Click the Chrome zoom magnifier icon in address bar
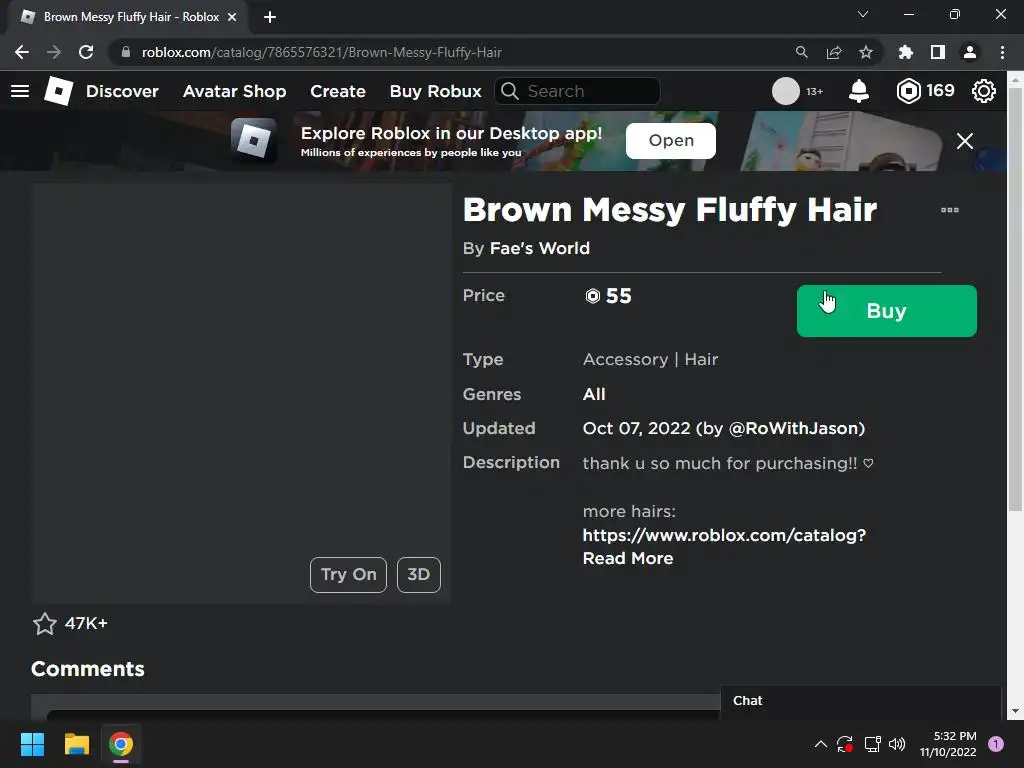1024x768 pixels. pos(801,52)
